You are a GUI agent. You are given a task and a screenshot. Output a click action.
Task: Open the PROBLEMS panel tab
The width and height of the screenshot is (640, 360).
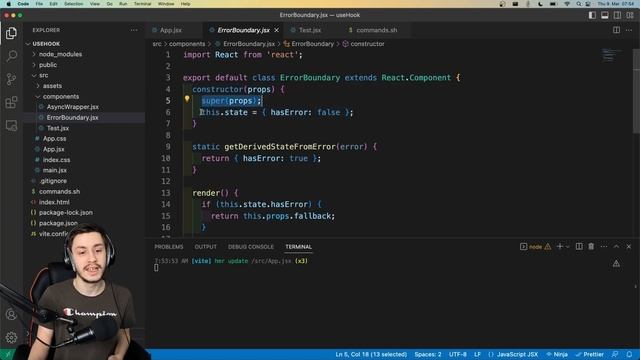click(169, 247)
